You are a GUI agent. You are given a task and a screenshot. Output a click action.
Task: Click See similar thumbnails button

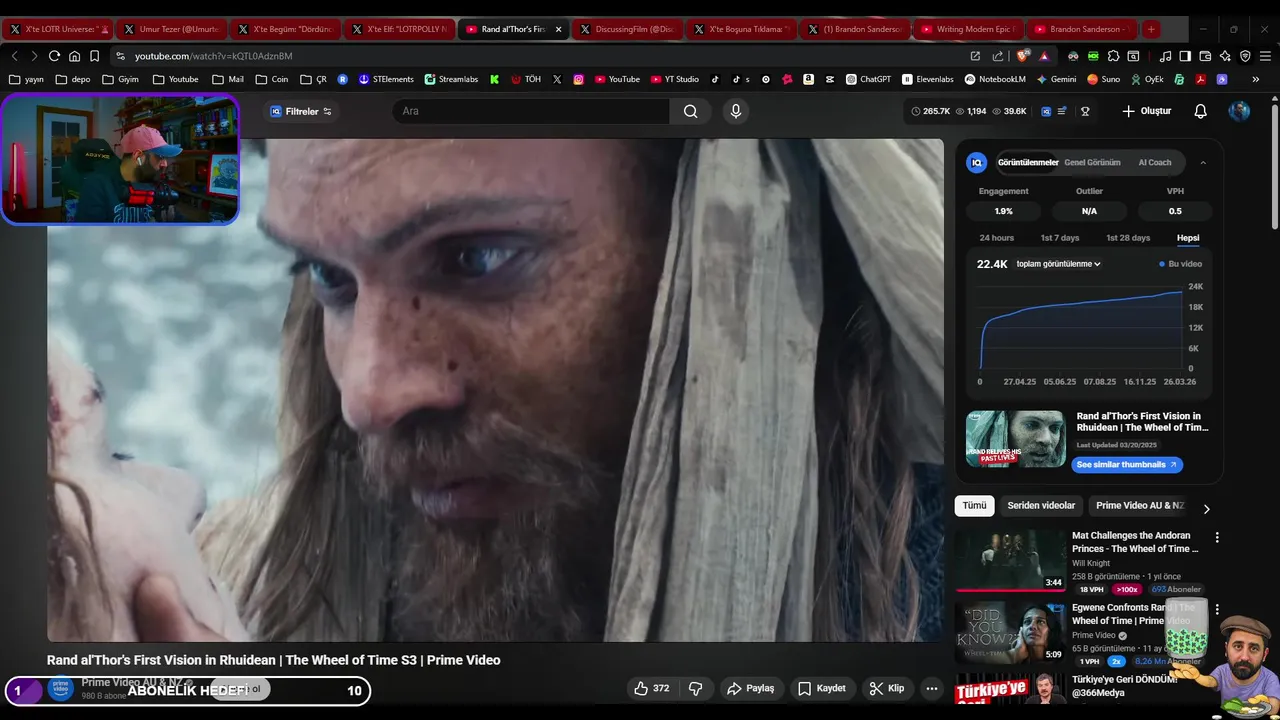coord(1127,464)
